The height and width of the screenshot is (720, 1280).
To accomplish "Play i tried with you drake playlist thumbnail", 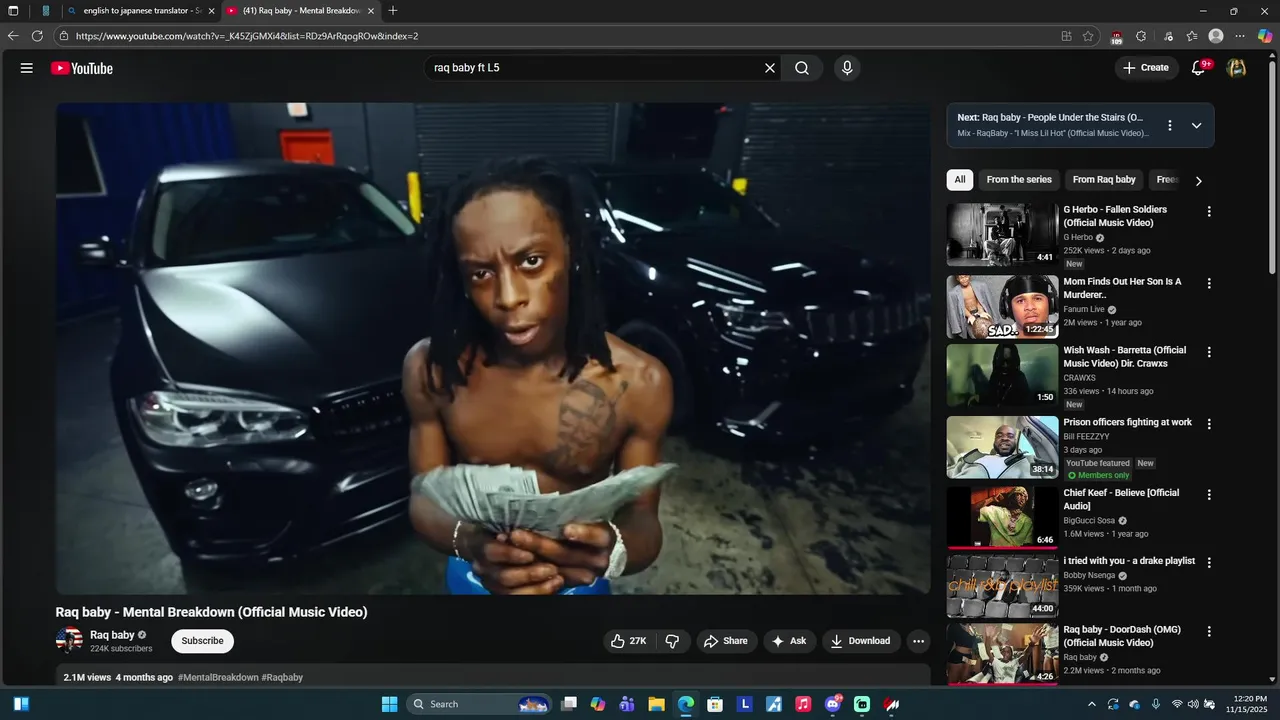I will coord(1002,586).
